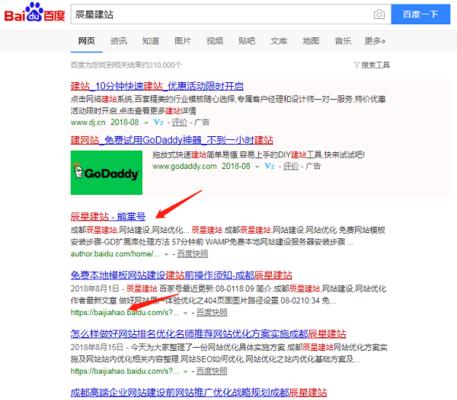Click the result count text 百度为您找到相关结果
The image size is (457, 400).
(126, 65)
